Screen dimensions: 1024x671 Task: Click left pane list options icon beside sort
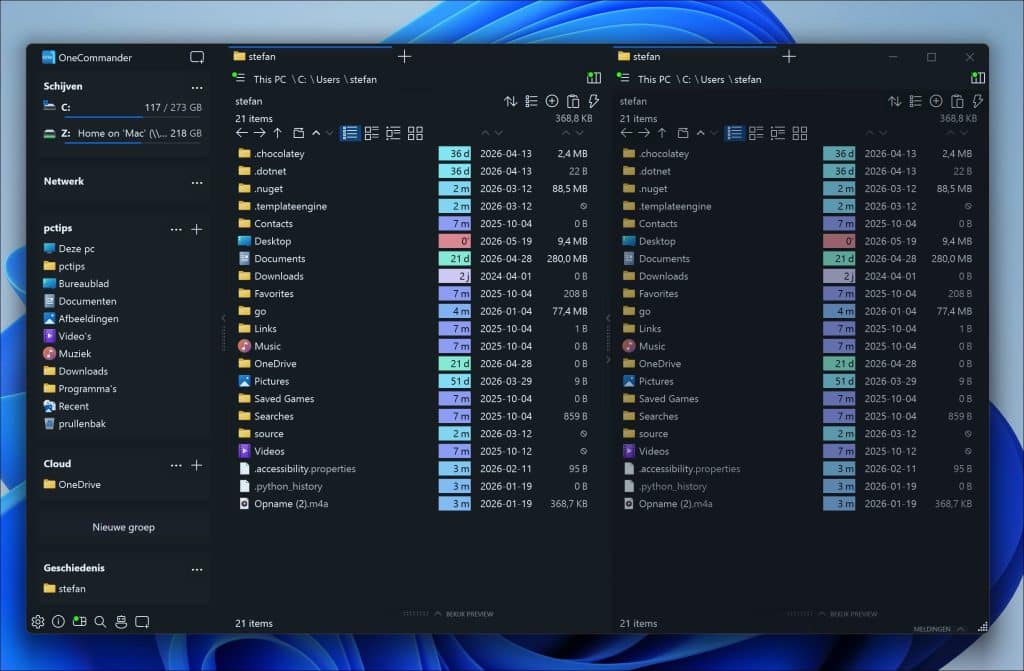coord(532,101)
